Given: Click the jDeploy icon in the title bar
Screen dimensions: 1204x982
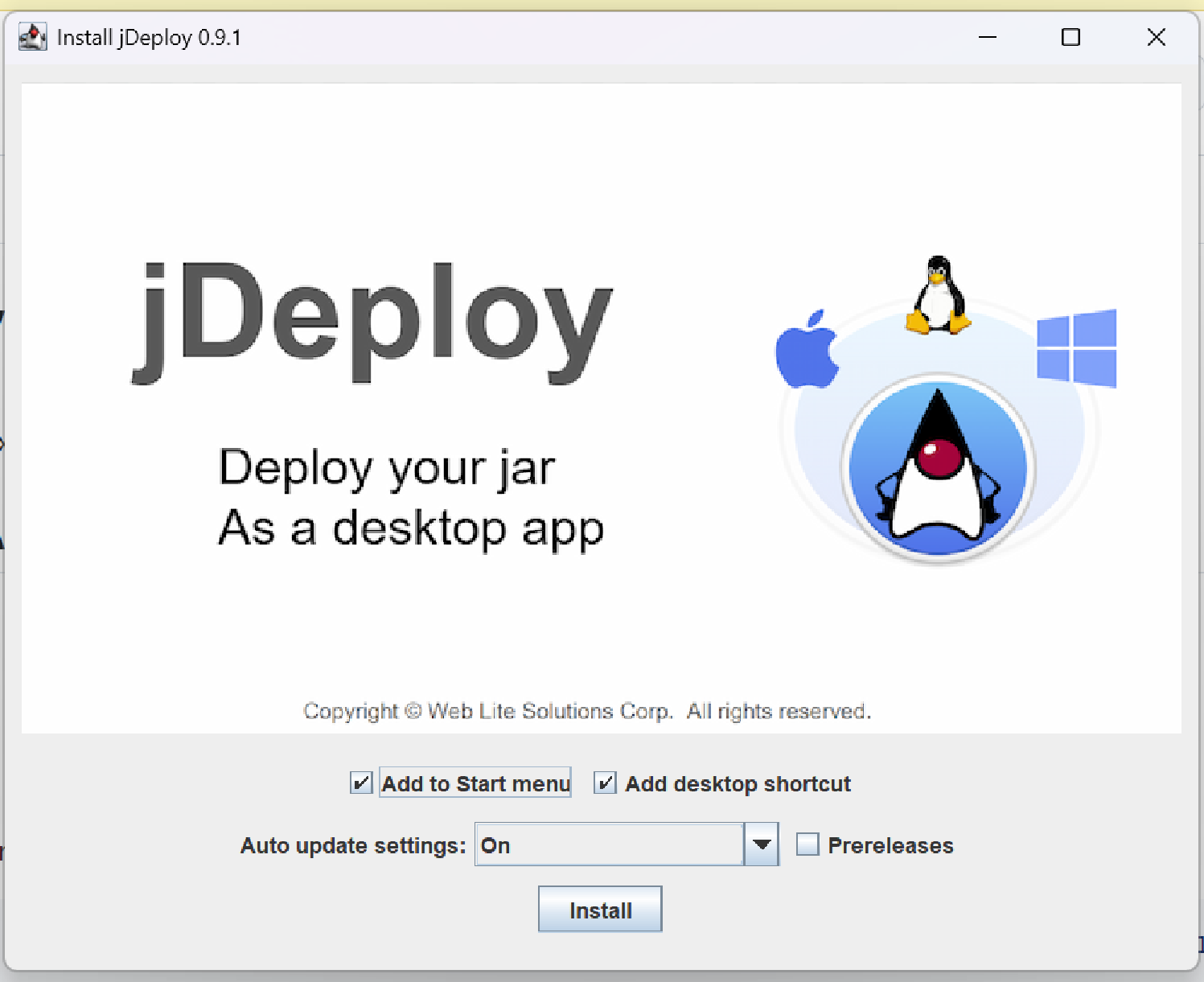Looking at the screenshot, I should click(x=32, y=36).
